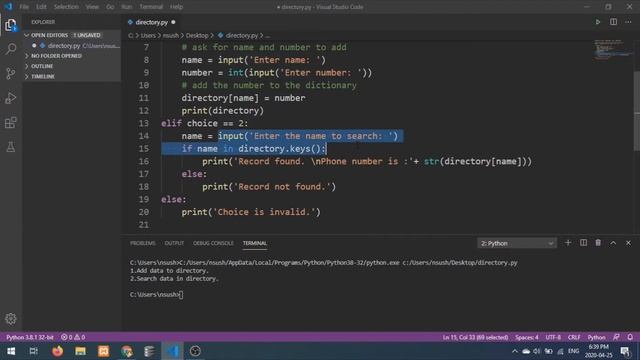Open the Go menu

pos(110,7)
